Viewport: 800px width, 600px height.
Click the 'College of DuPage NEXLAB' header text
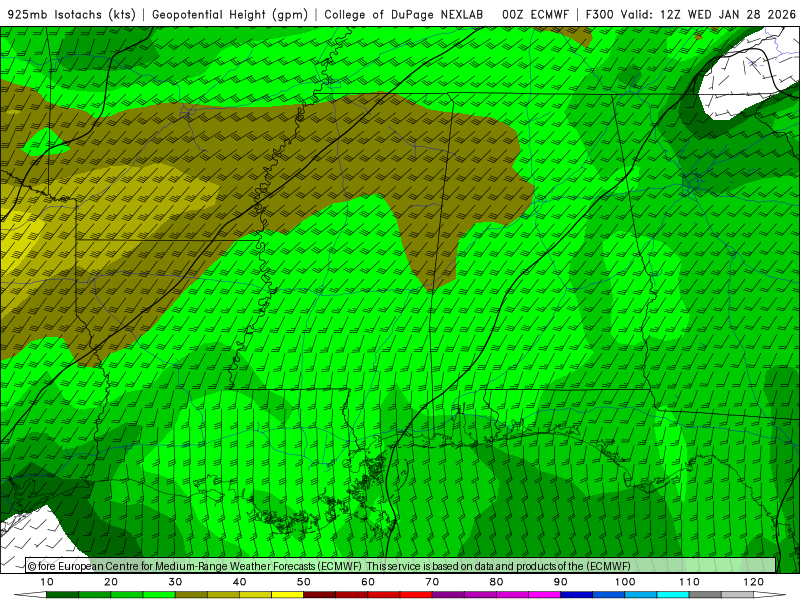pyautogui.click(x=404, y=14)
